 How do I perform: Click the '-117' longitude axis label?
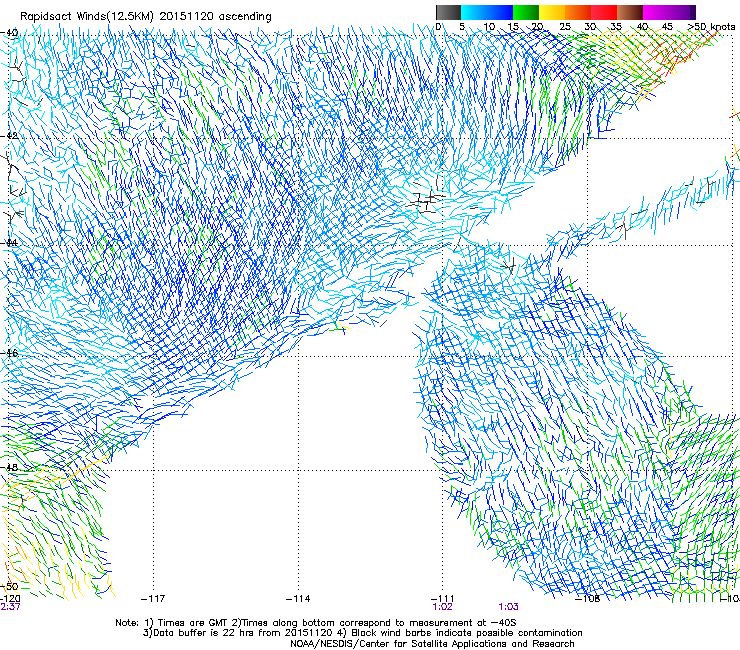[153, 599]
